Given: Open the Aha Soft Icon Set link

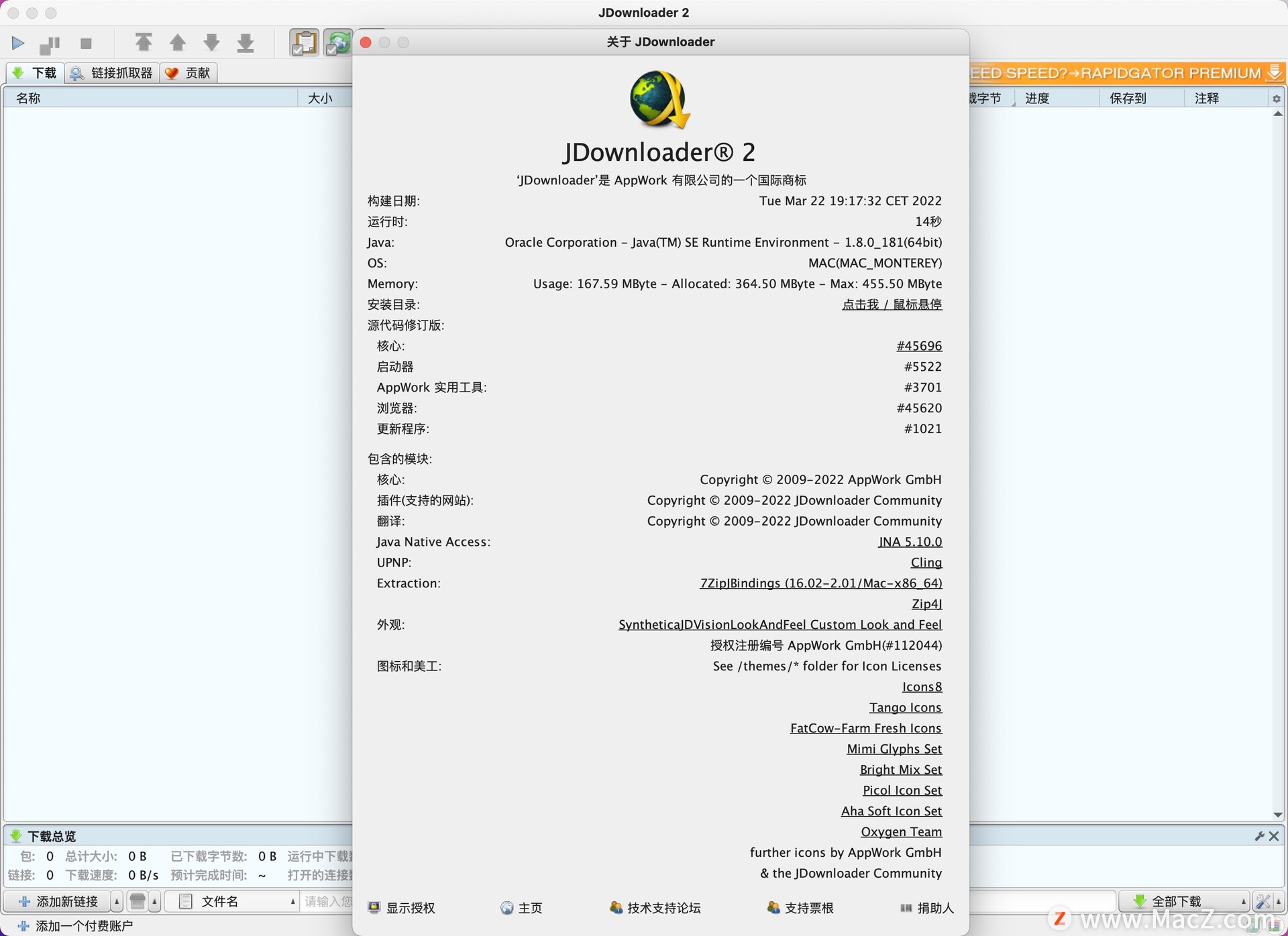Looking at the screenshot, I should tap(891, 811).
